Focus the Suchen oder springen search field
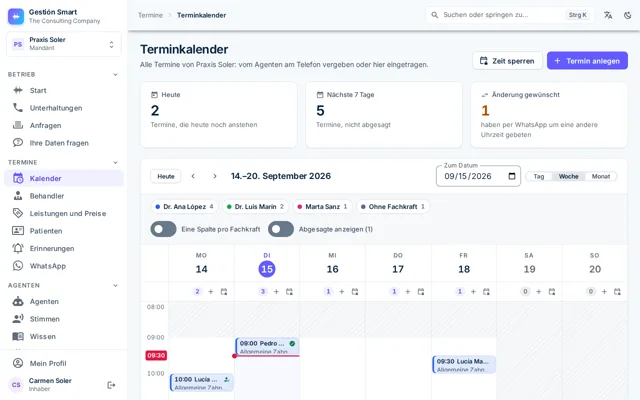This screenshot has height=400, width=640. point(510,15)
